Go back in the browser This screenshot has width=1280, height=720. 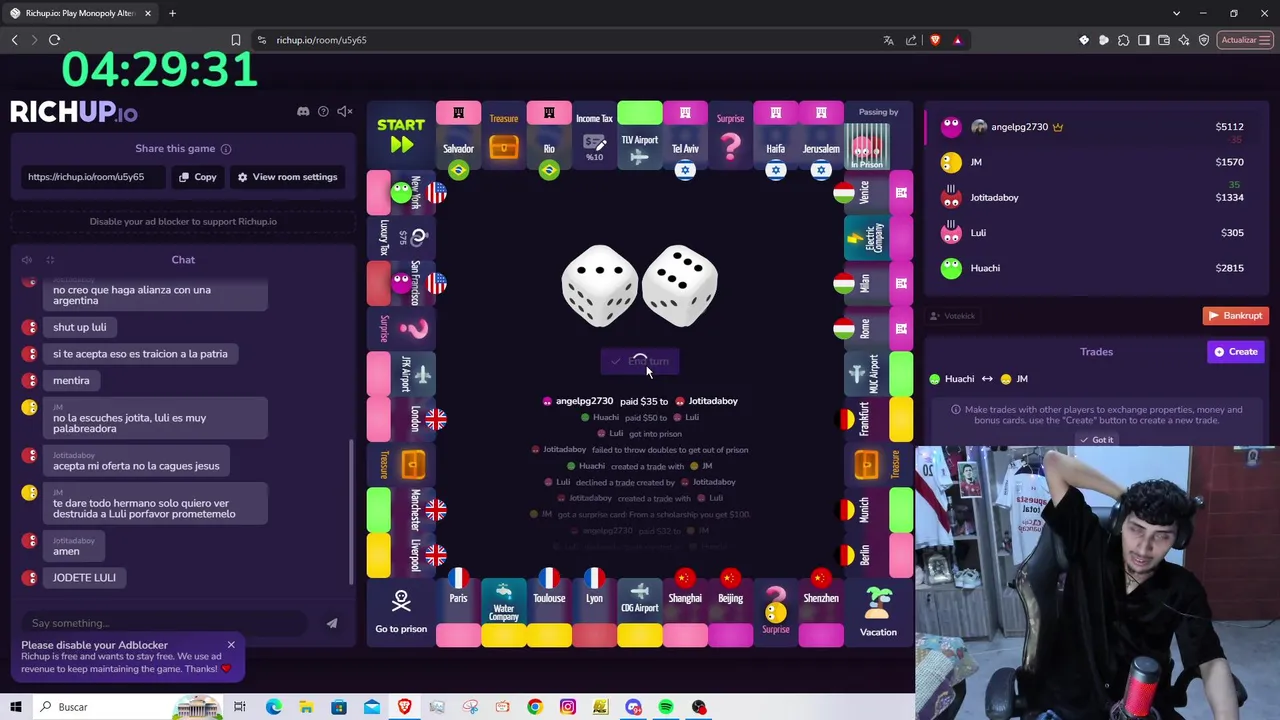[14, 40]
